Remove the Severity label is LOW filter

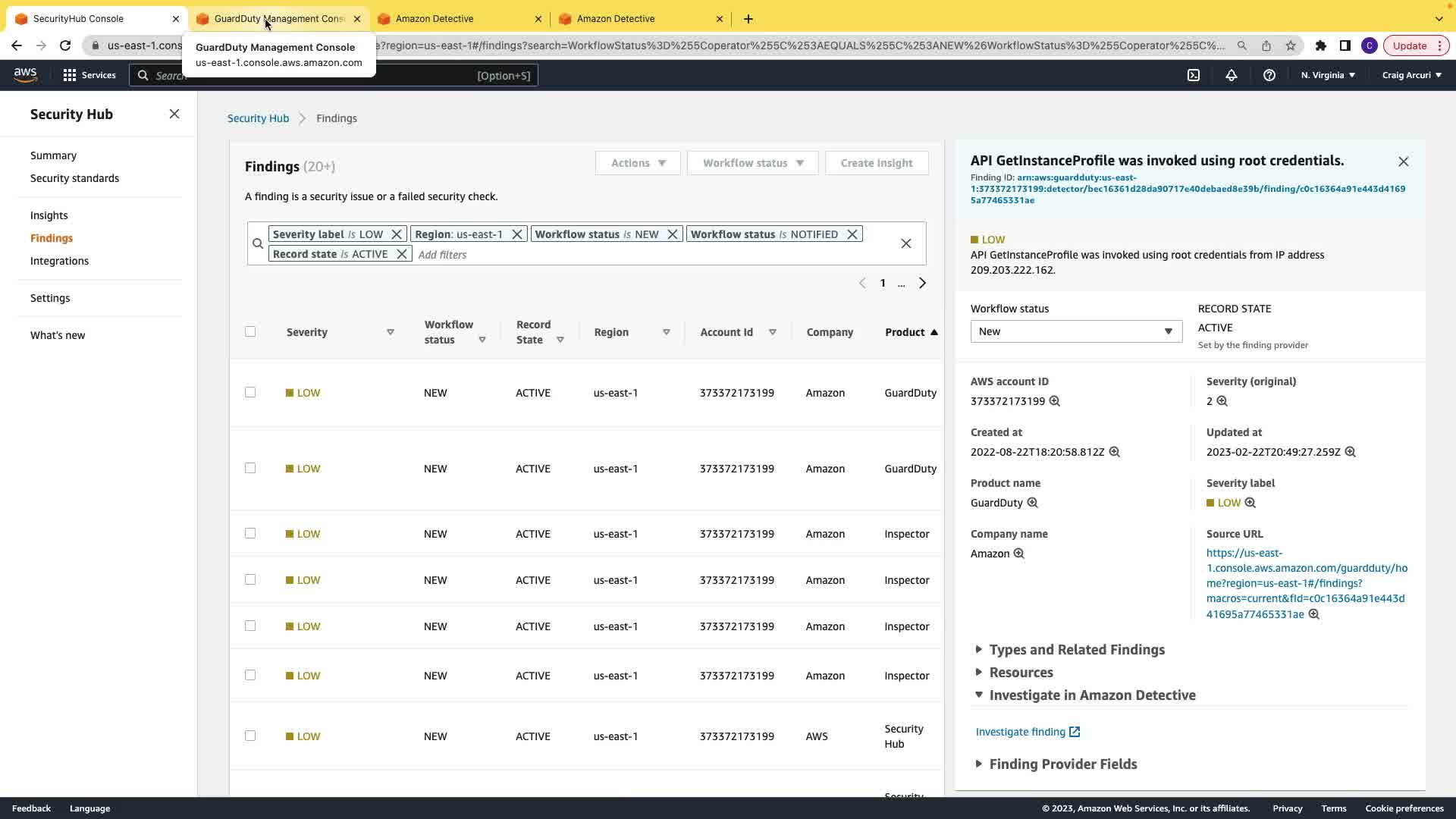coord(396,234)
